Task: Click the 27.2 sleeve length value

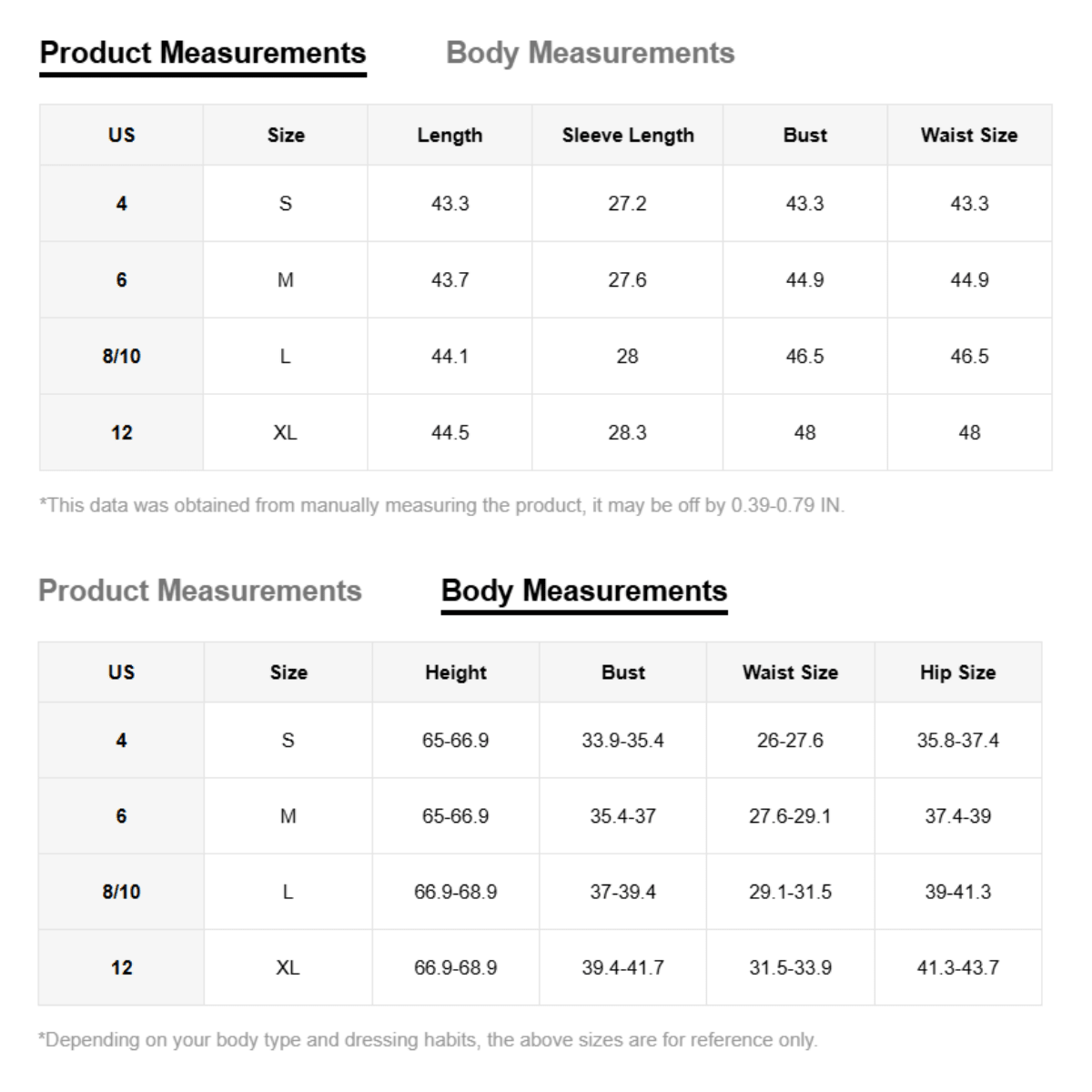Action: 628,204
